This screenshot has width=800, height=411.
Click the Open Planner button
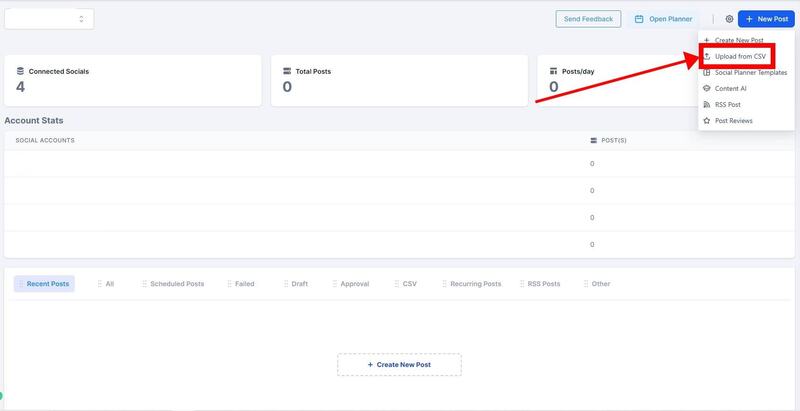(664, 19)
